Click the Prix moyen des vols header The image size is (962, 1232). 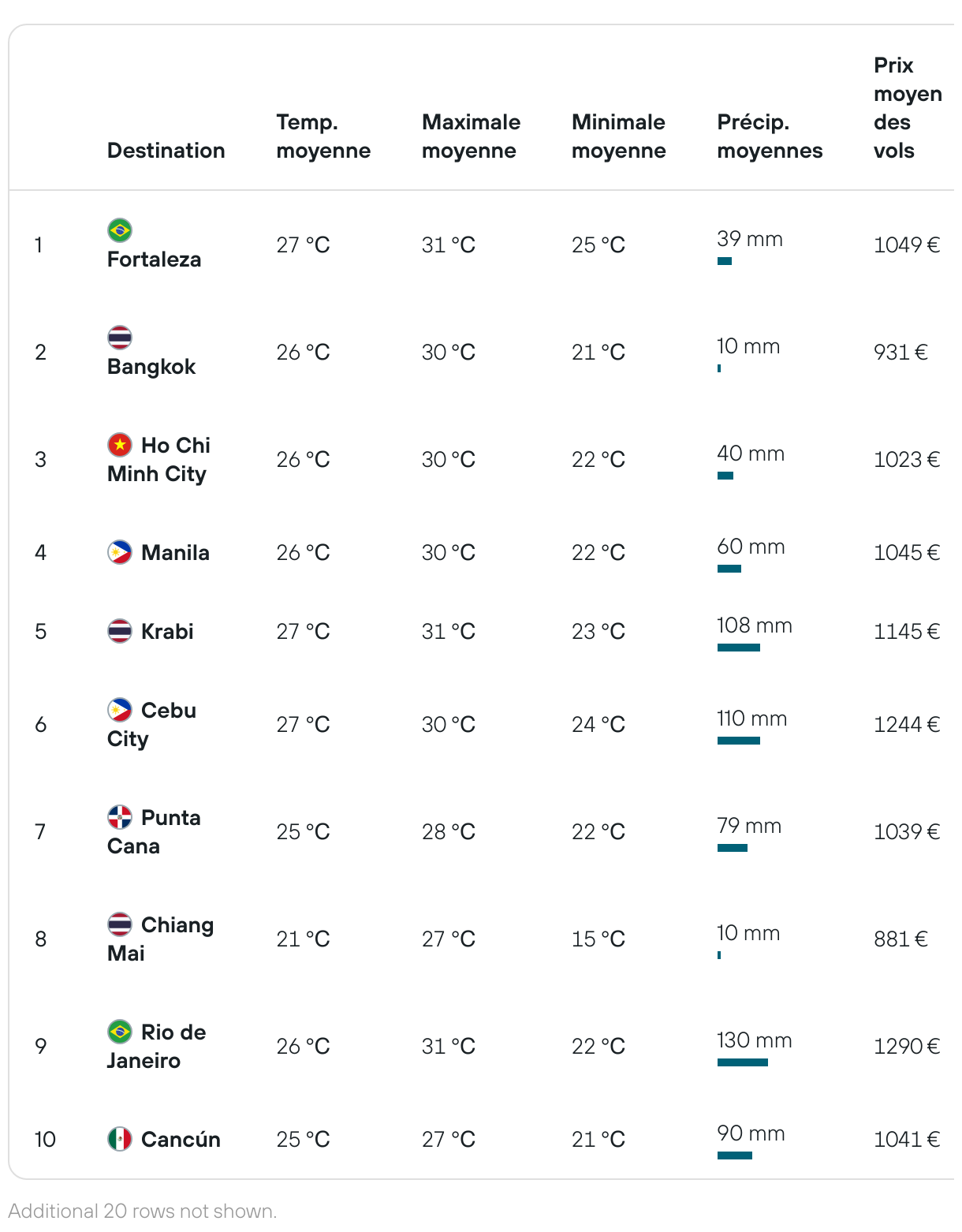908,108
